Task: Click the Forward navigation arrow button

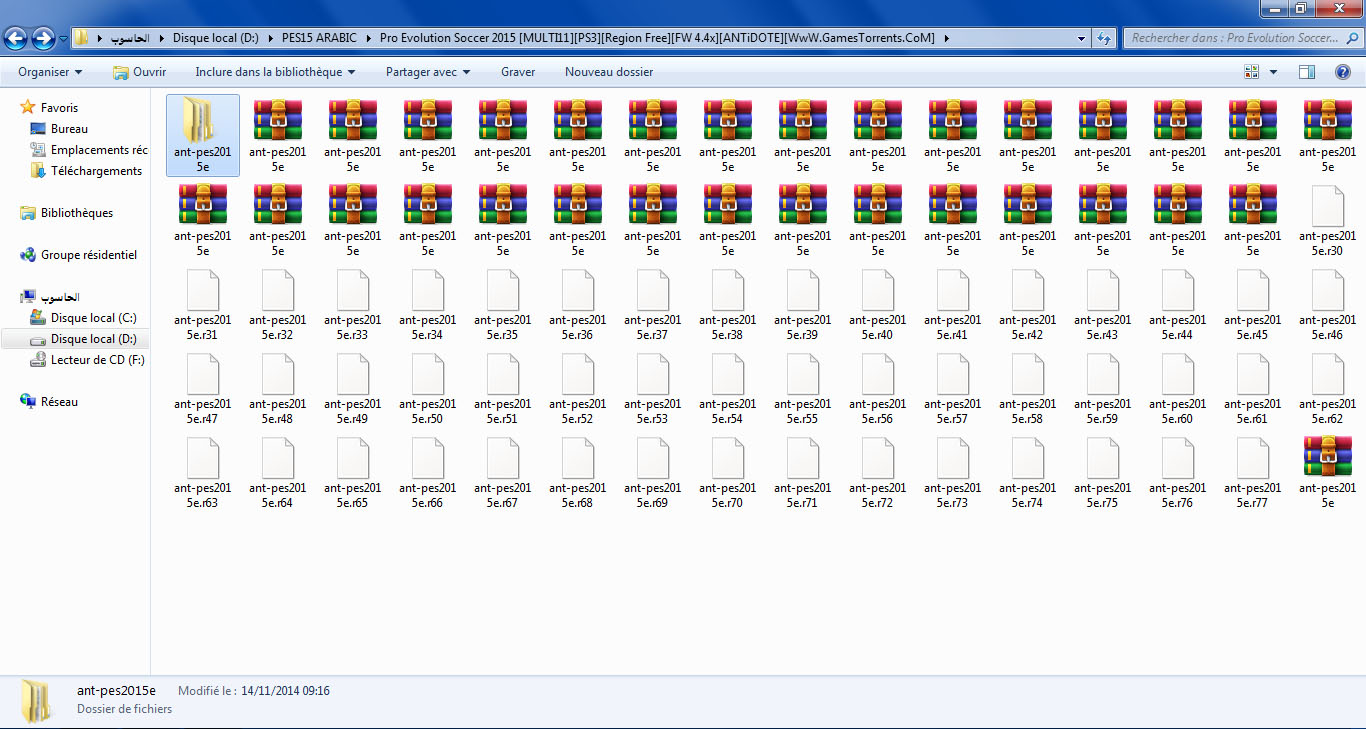Action: click(43, 39)
